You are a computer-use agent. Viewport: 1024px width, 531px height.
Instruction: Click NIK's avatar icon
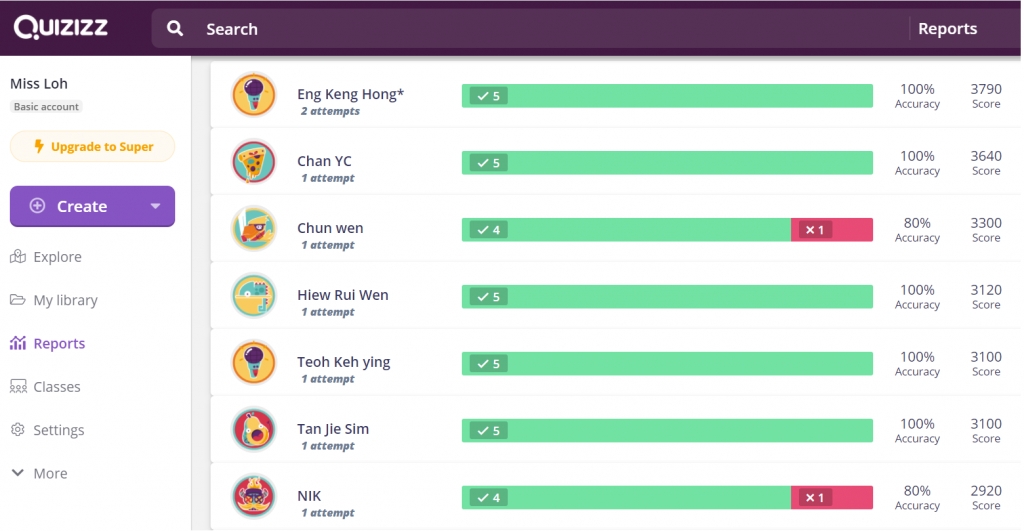254,497
